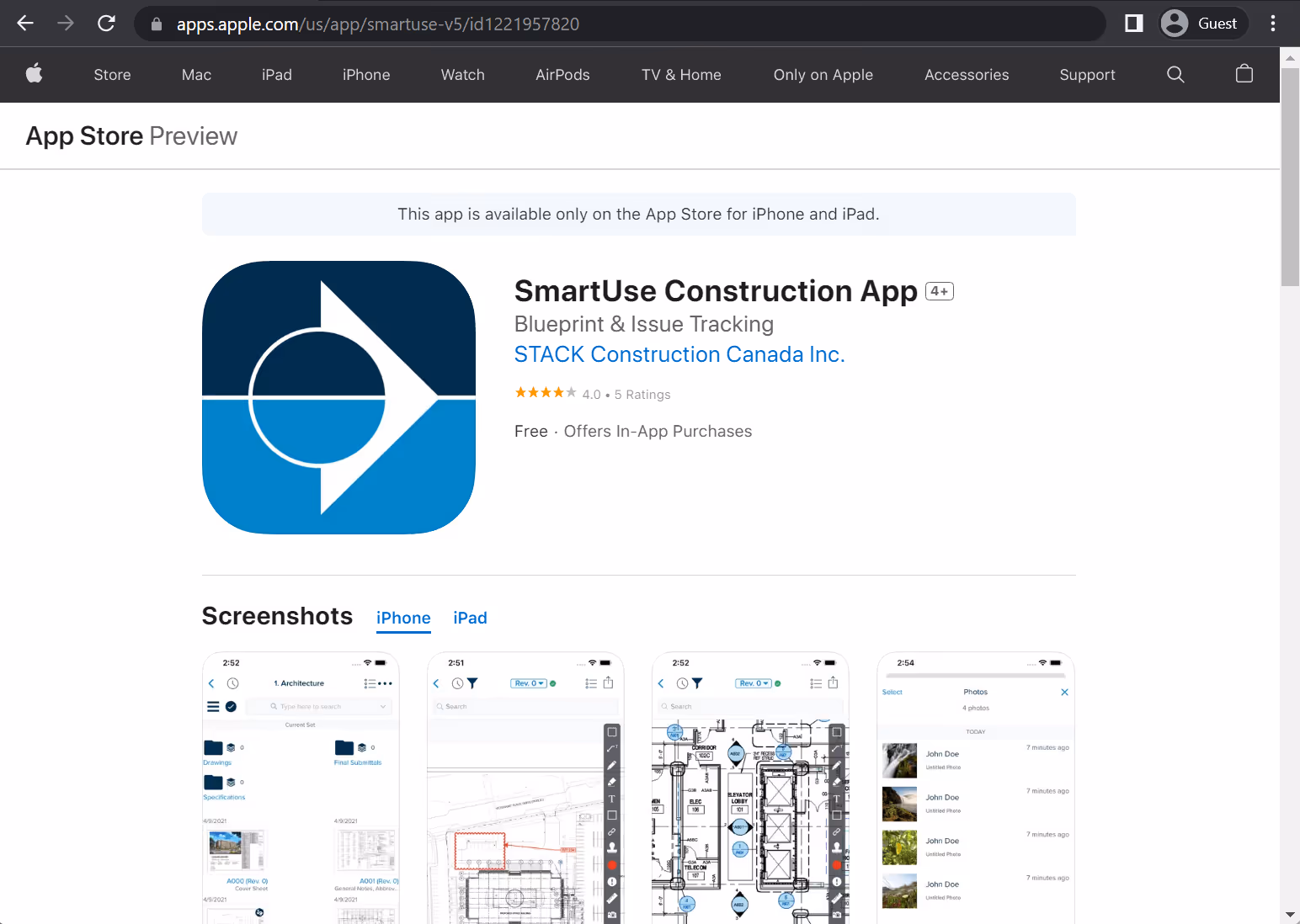Open the Architecture folder list screenshot
This screenshot has width=1300, height=924.
301,788
